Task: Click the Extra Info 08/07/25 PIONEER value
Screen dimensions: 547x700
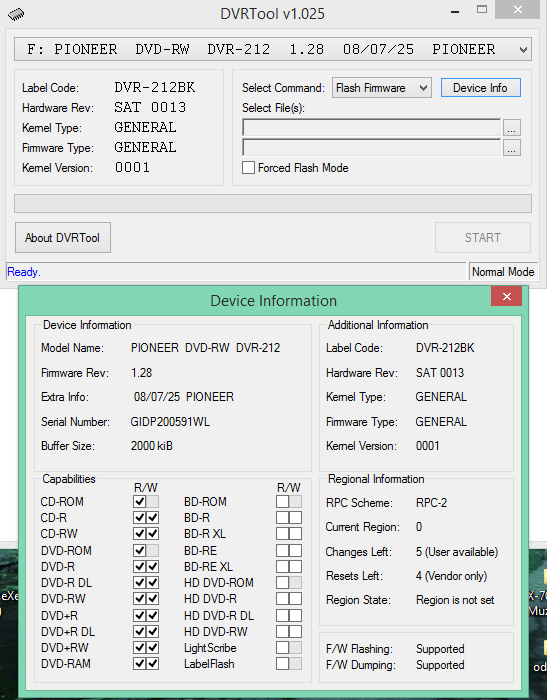Action: tap(184, 397)
